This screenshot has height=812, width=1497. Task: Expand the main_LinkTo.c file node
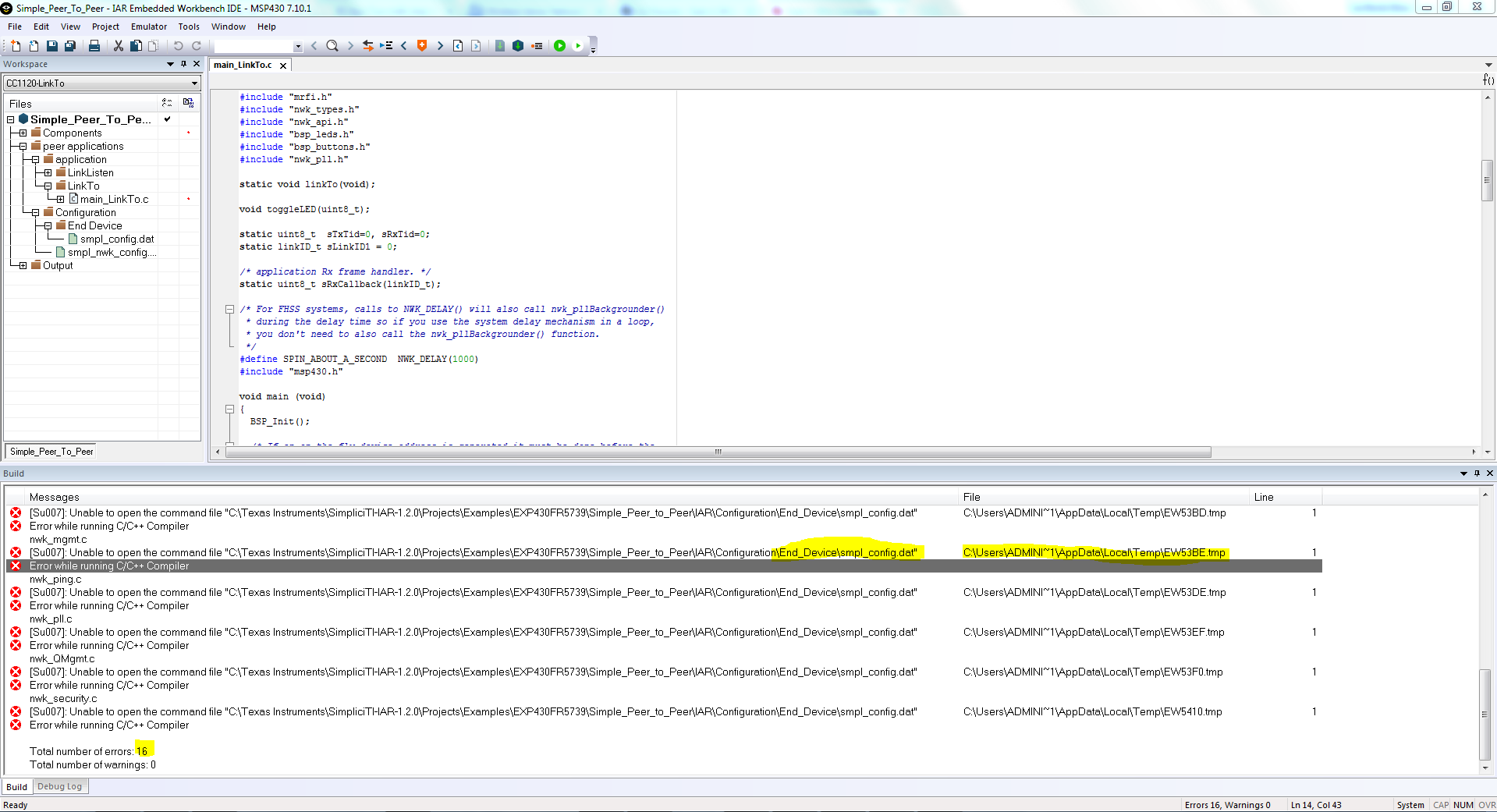point(61,200)
